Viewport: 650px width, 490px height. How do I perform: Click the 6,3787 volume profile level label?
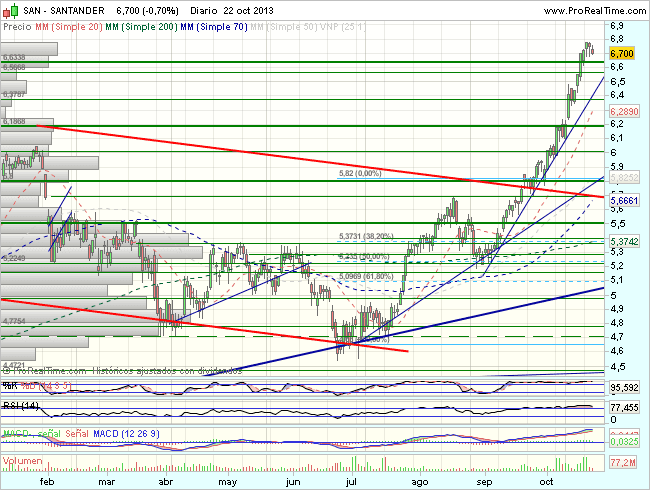(14, 95)
